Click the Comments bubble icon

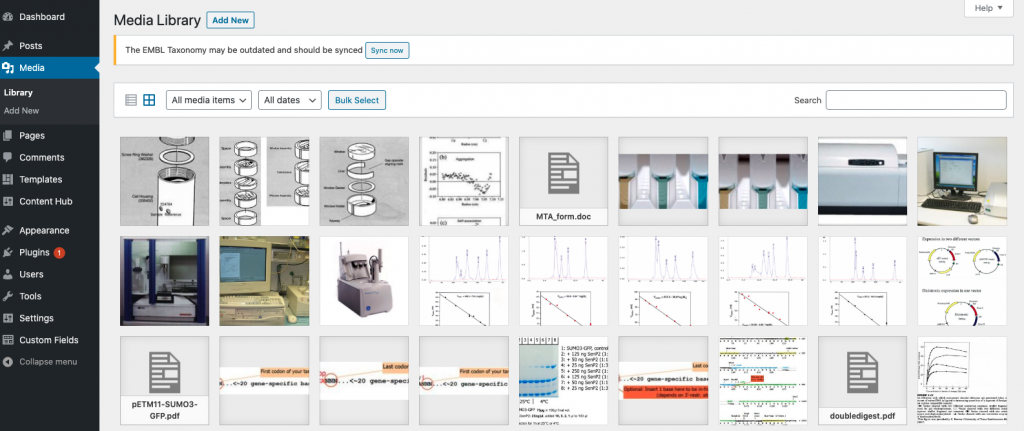pyautogui.click(x=8, y=157)
